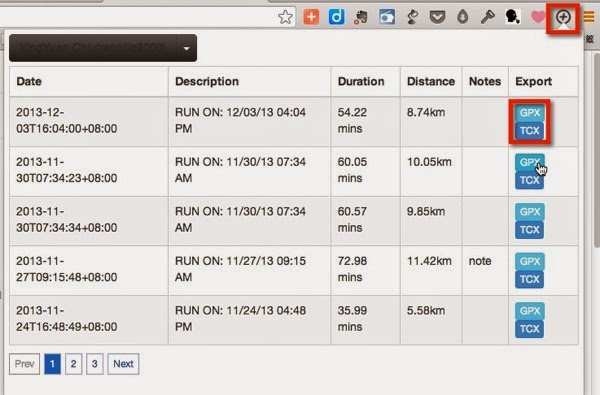The width and height of the screenshot is (600, 395).
Task: Export TCX for 9.85km run
Action: click(x=530, y=230)
